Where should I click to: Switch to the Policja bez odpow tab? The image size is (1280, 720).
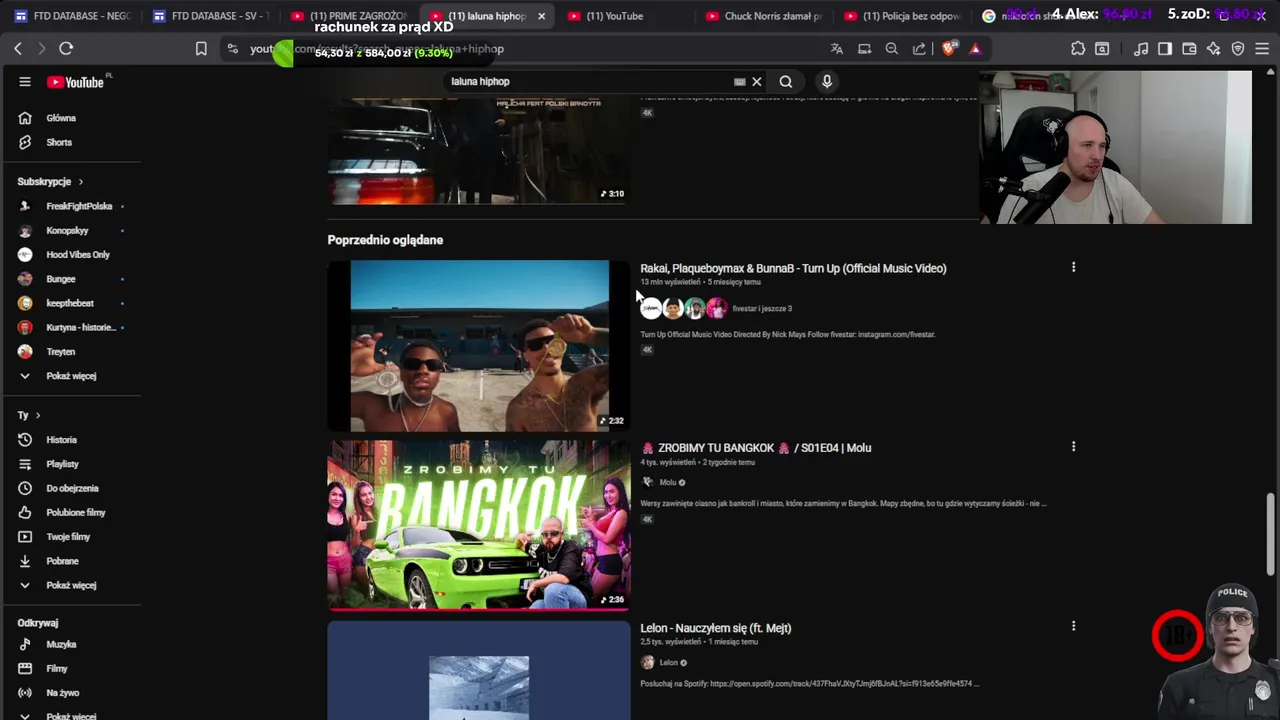[x=902, y=16]
